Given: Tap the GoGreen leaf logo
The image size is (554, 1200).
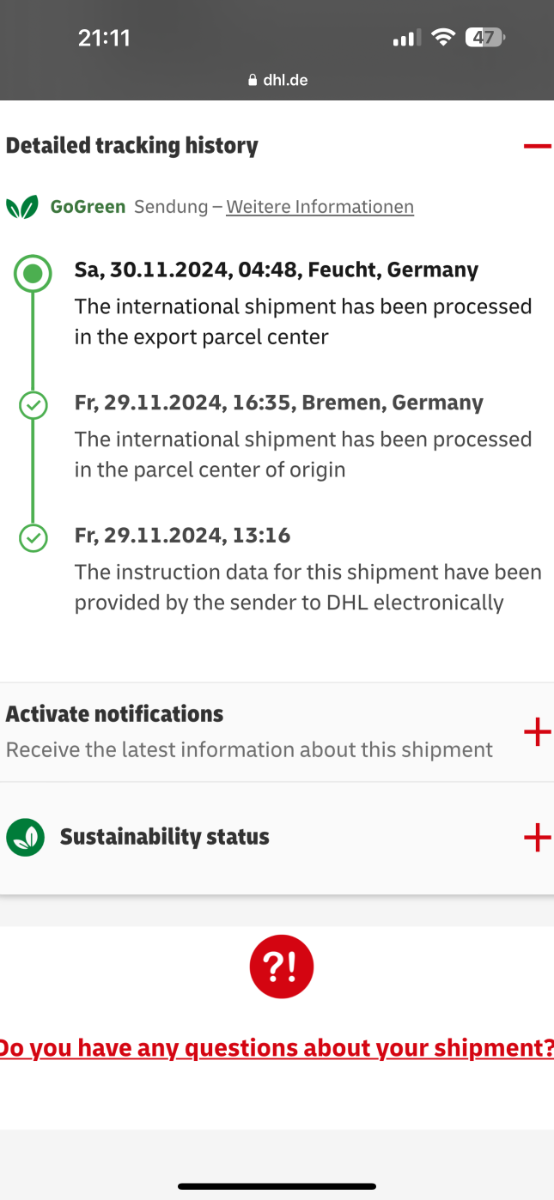Looking at the screenshot, I should tap(22, 207).
